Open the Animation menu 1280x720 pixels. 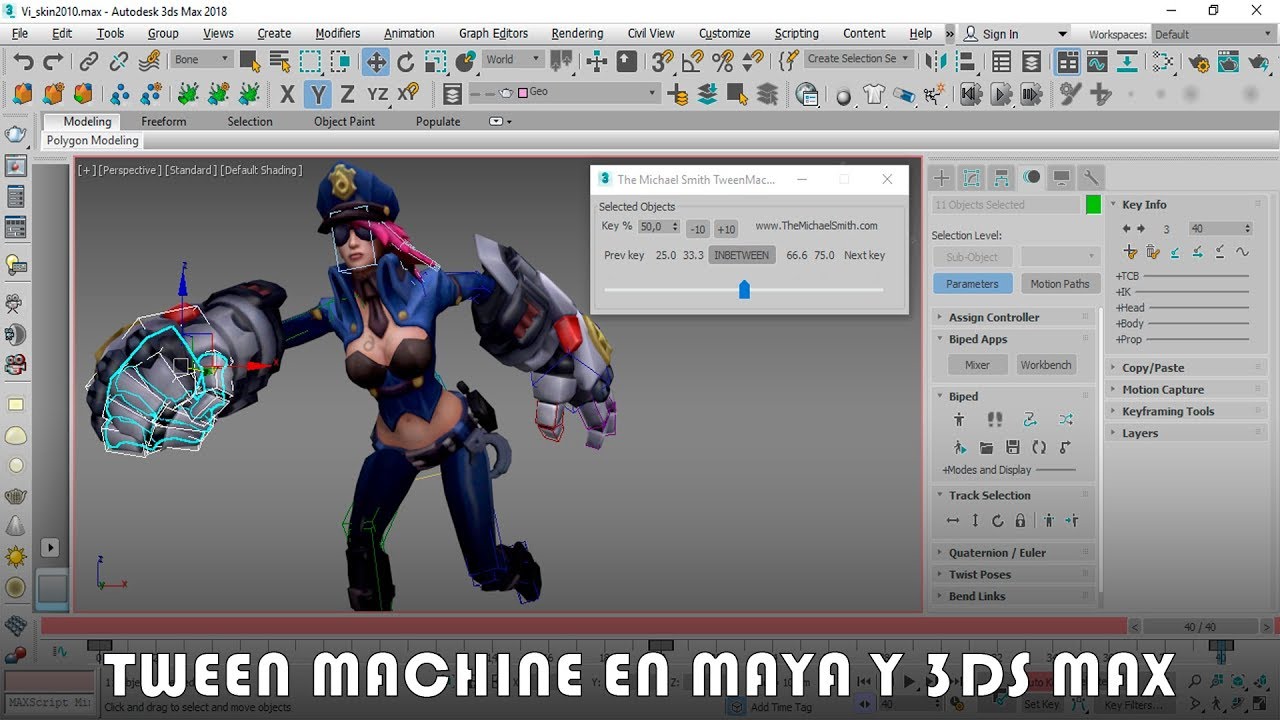click(409, 33)
